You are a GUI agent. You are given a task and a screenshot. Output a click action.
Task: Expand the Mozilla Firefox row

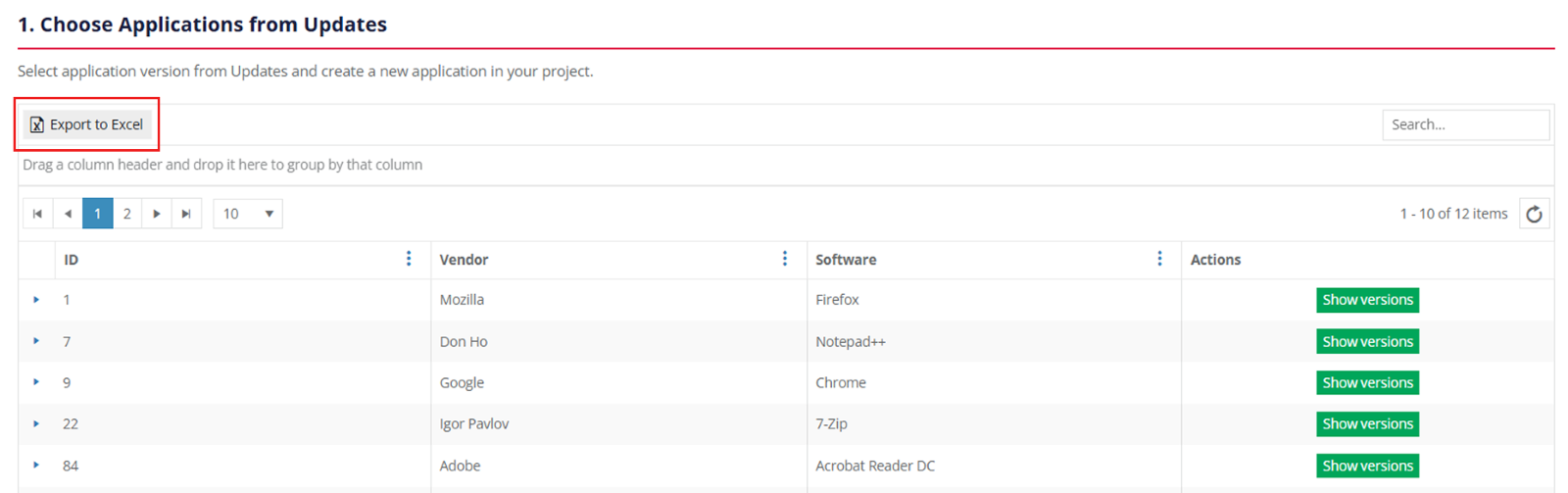point(36,300)
